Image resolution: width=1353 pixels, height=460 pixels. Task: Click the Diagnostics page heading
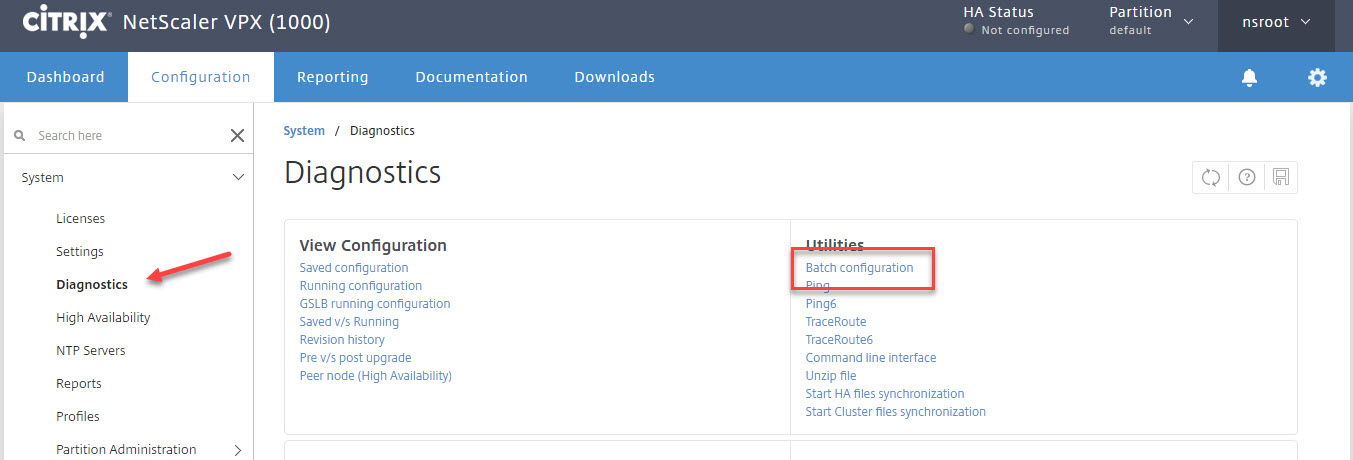[x=362, y=172]
